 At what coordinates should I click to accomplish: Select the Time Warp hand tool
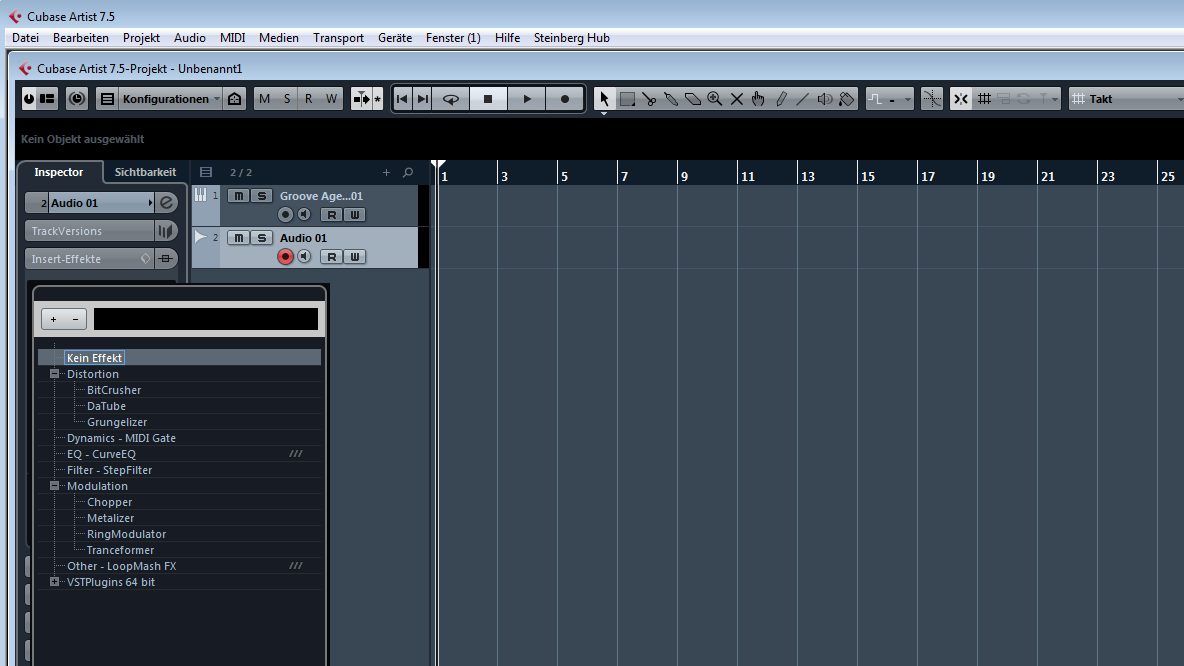tap(758, 99)
